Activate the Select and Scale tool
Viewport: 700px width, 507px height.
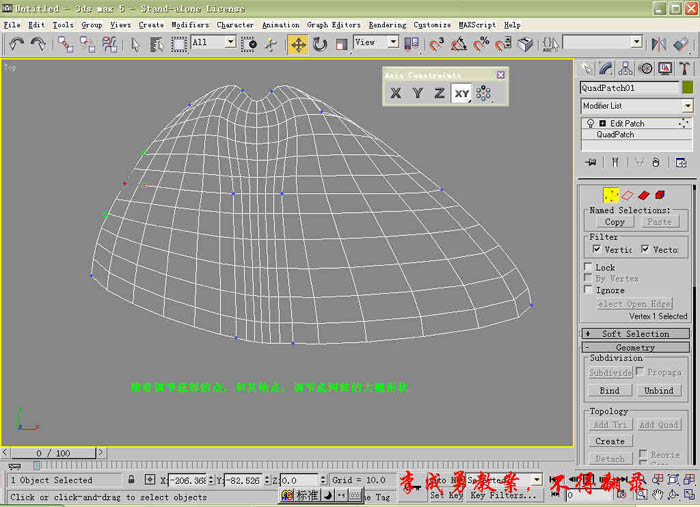tap(341, 44)
